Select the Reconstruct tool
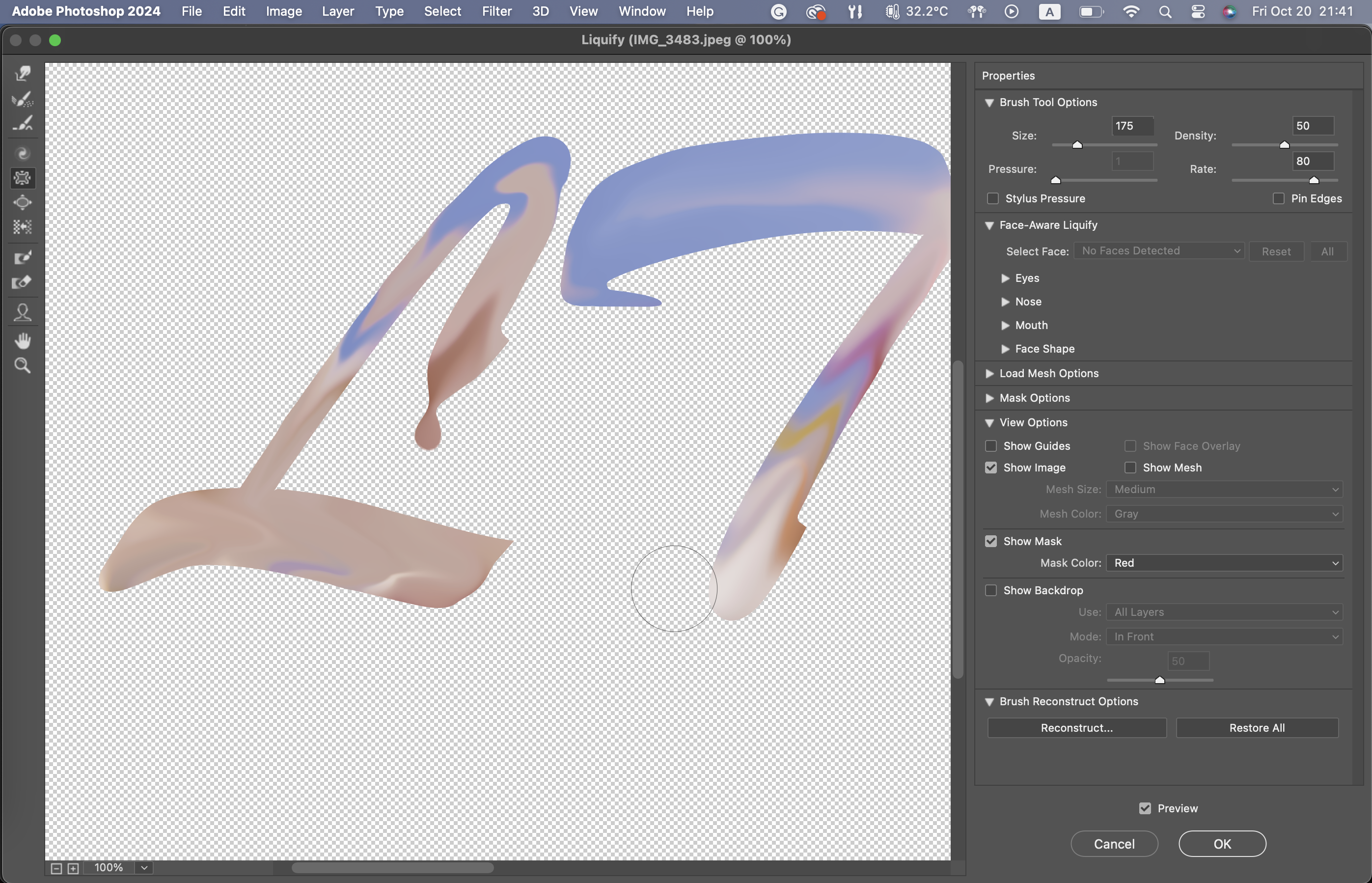Screen dimensions: 1372x883 coord(23,99)
